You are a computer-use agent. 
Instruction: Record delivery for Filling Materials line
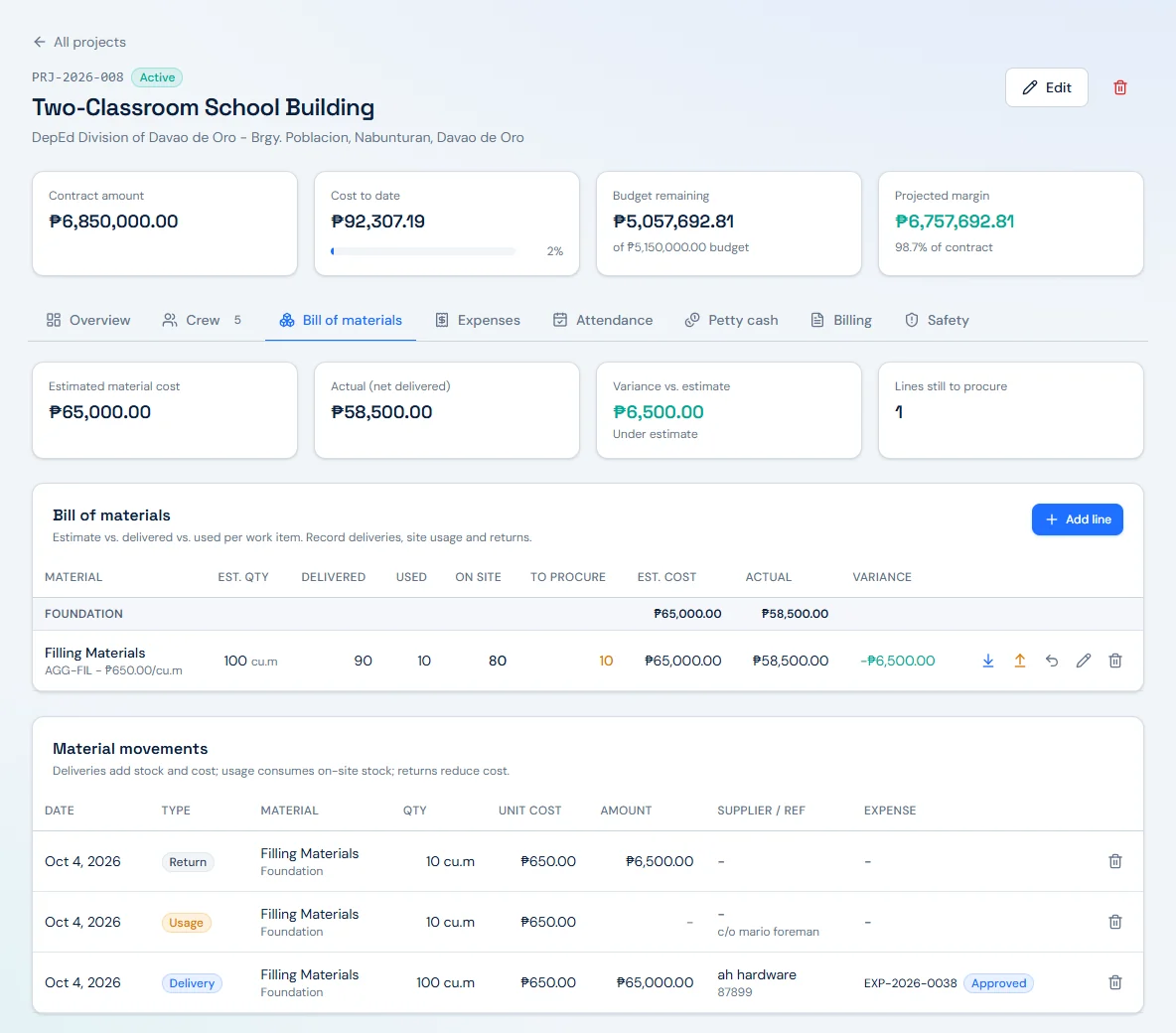[x=988, y=661]
